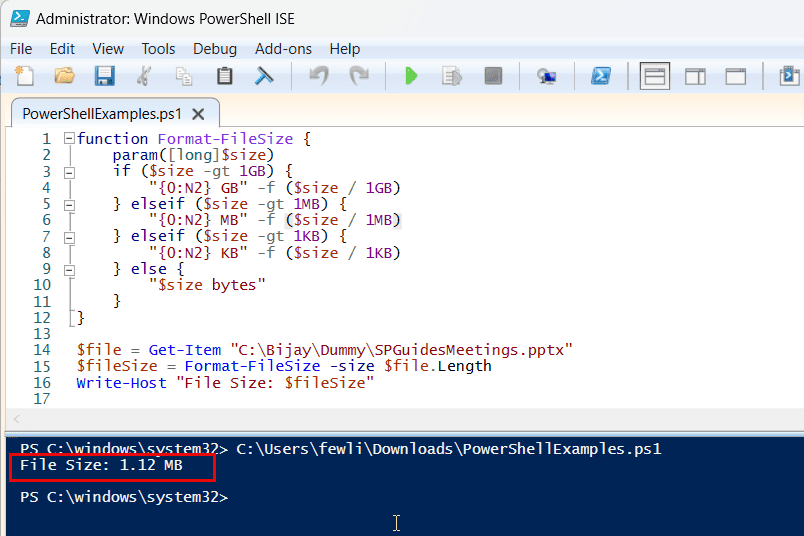Cut selection with the scissors icon
The width and height of the screenshot is (804, 536).
coord(145,76)
